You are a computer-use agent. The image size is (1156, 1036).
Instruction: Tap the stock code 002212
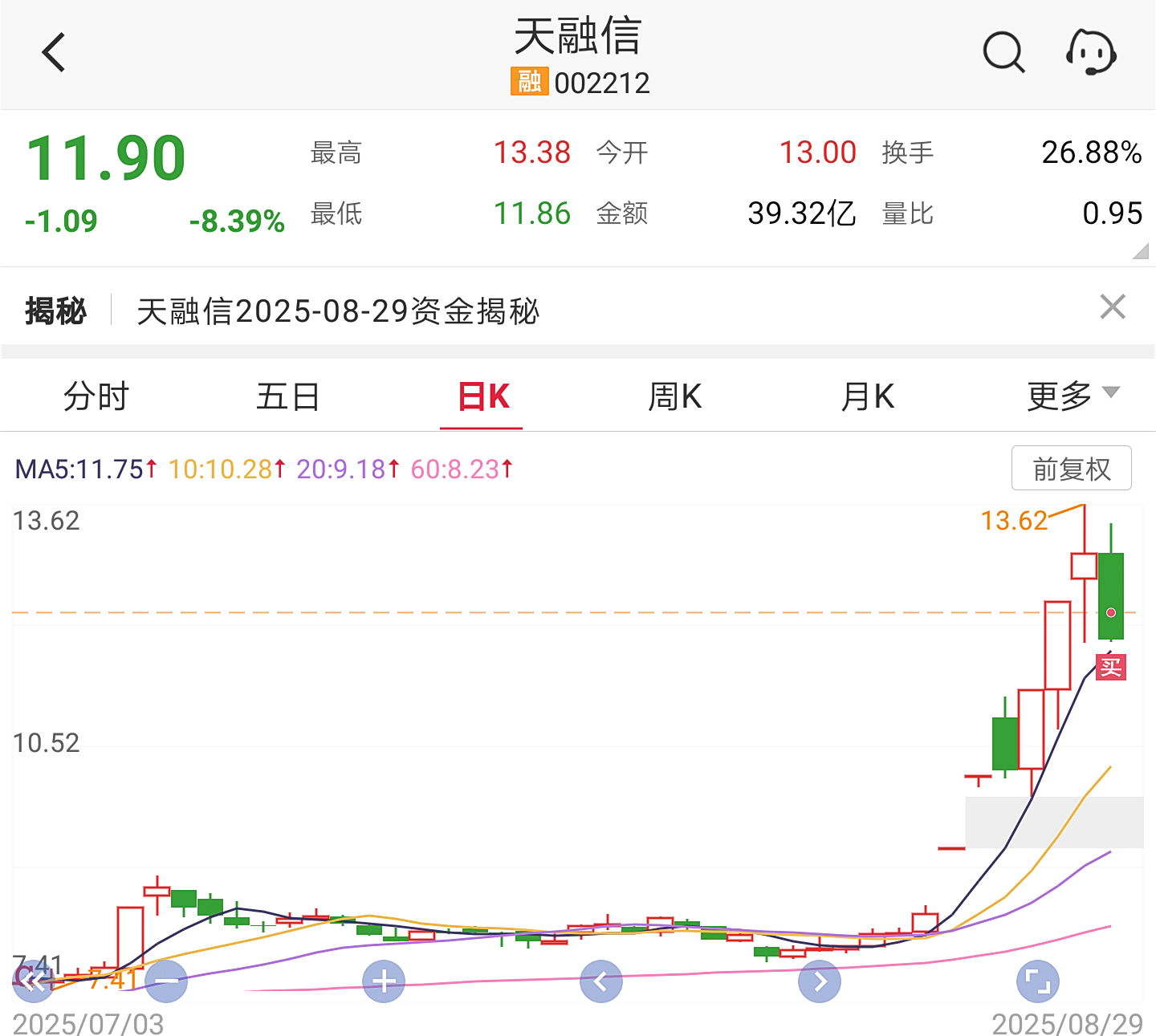[602, 83]
